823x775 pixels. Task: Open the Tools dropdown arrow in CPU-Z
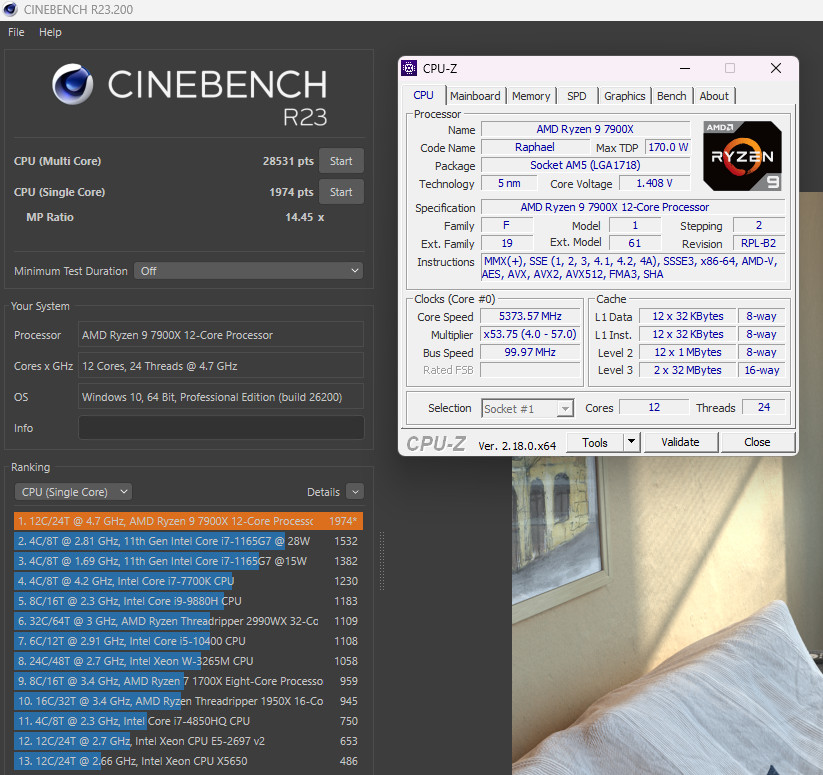tap(631, 442)
